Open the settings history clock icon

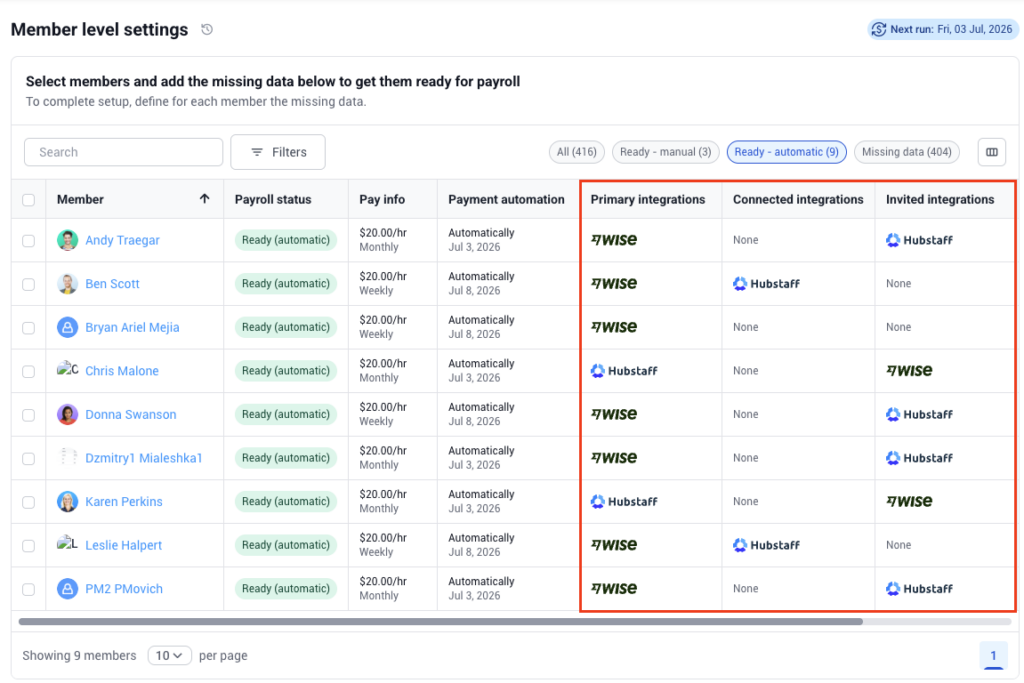pos(207,29)
